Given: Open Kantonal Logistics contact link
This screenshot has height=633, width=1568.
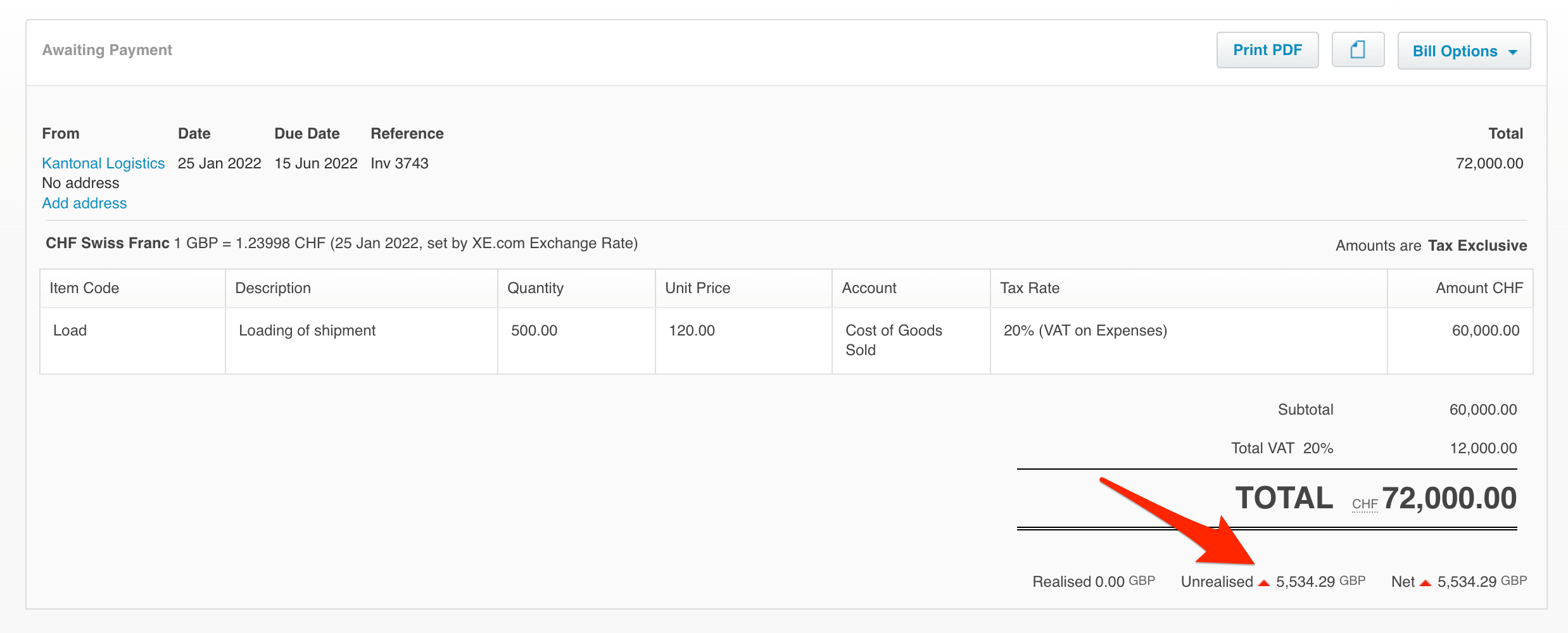Looking at the screenshot, I should (103, 163).
